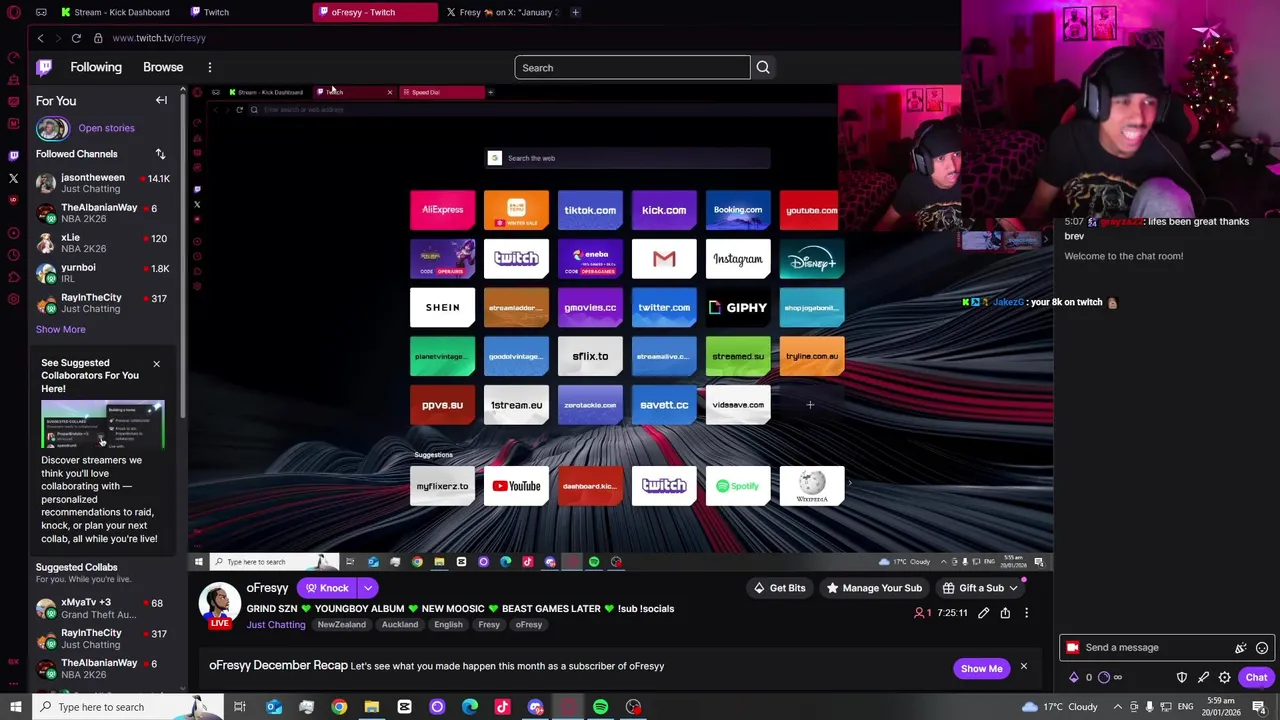Open chat celebration effects icon
The width and height of the screenshot is (1280, 720).
[1241, 648]
